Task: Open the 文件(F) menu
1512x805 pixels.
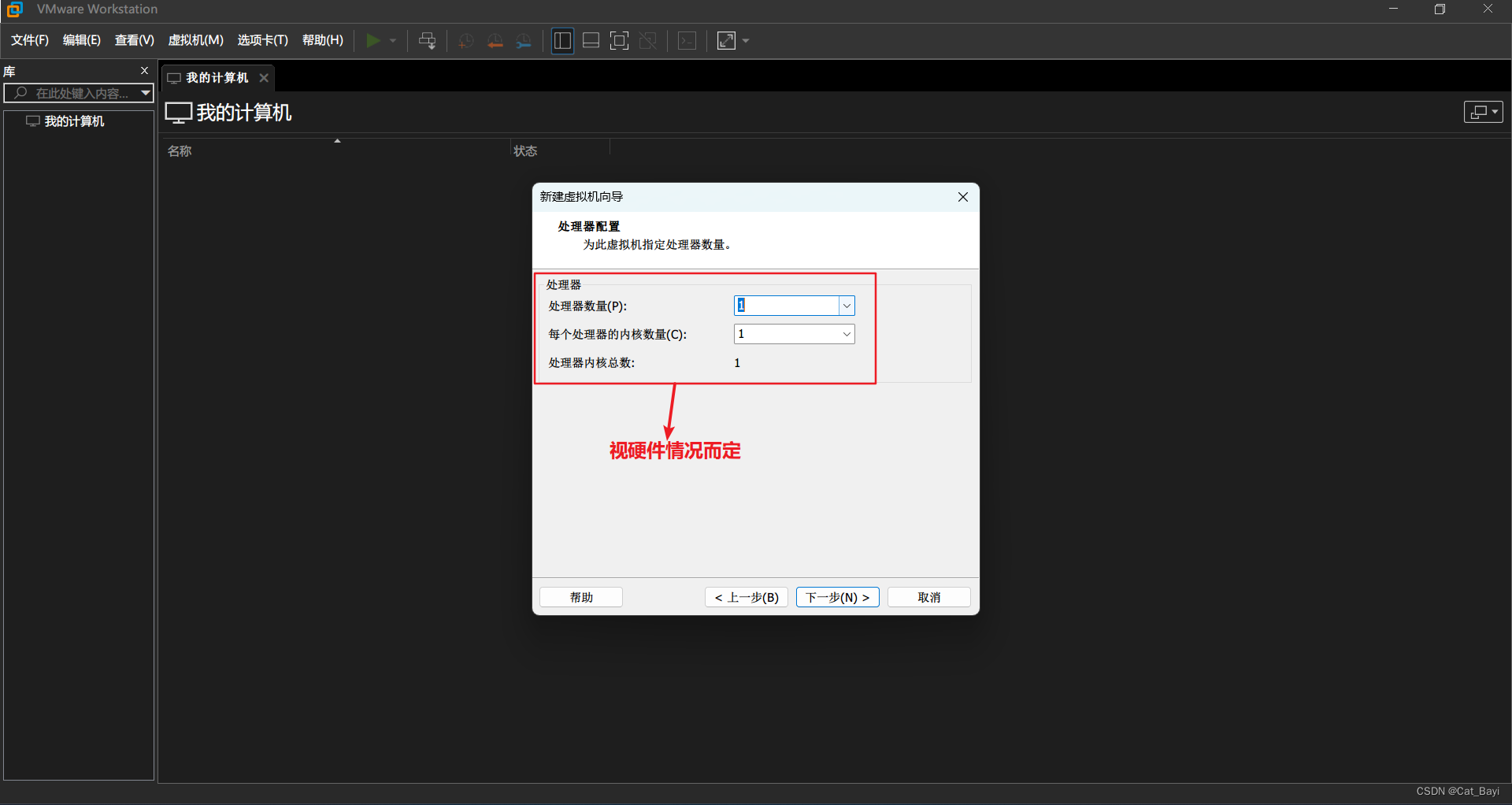Action: (30, 40)
